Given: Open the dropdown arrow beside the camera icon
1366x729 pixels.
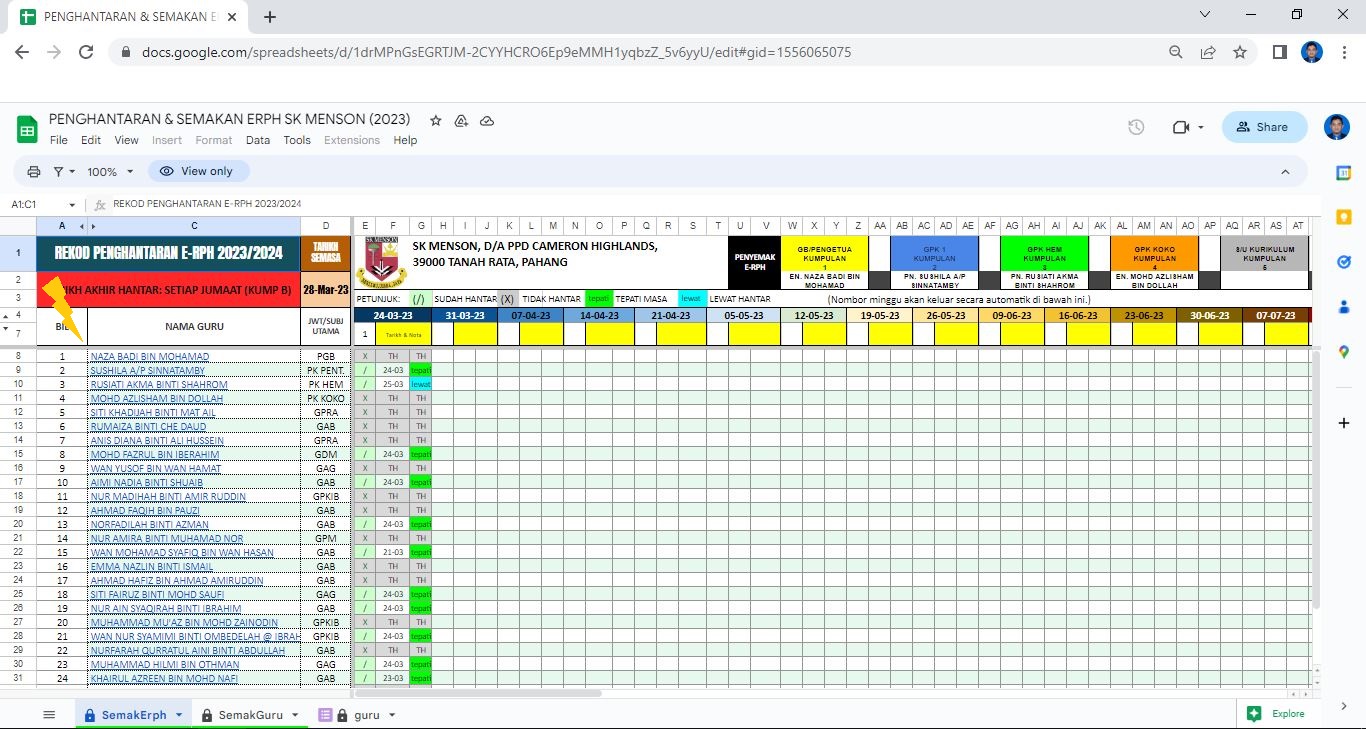Looking at the screenshot, I should [1201, 127].
